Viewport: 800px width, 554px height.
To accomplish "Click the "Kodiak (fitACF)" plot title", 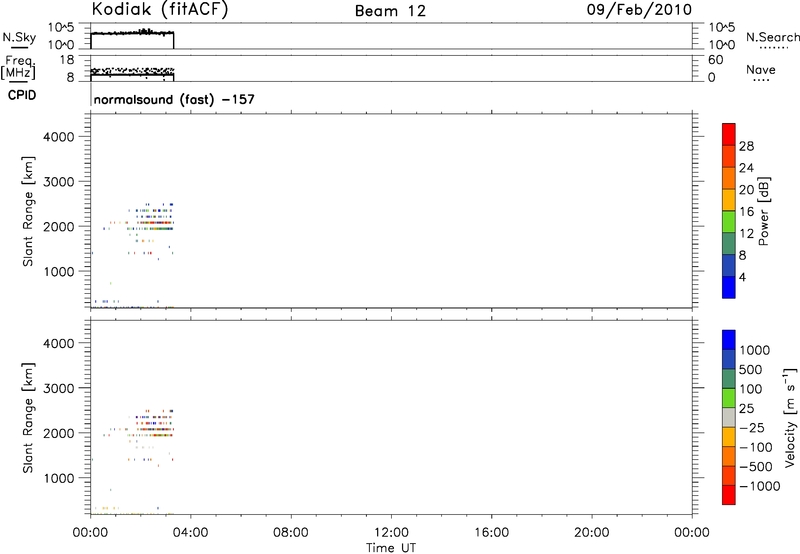I will pos(160,9).
